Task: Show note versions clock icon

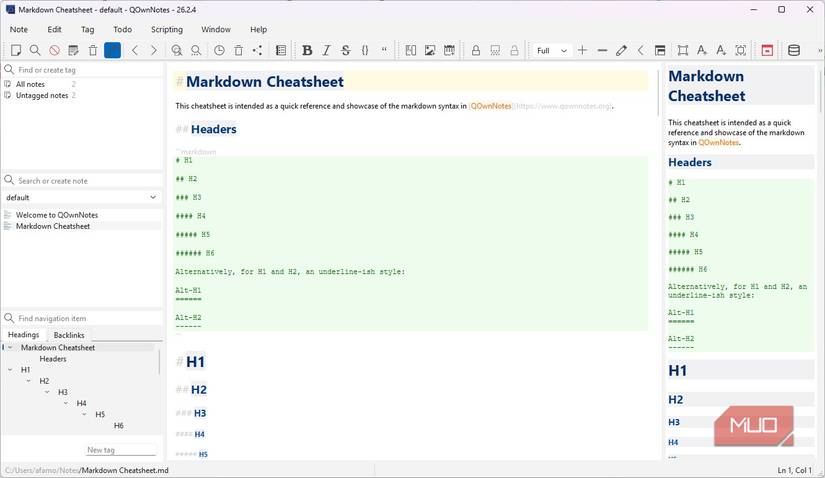Action: pyautogui.click(x=219, y=51)
